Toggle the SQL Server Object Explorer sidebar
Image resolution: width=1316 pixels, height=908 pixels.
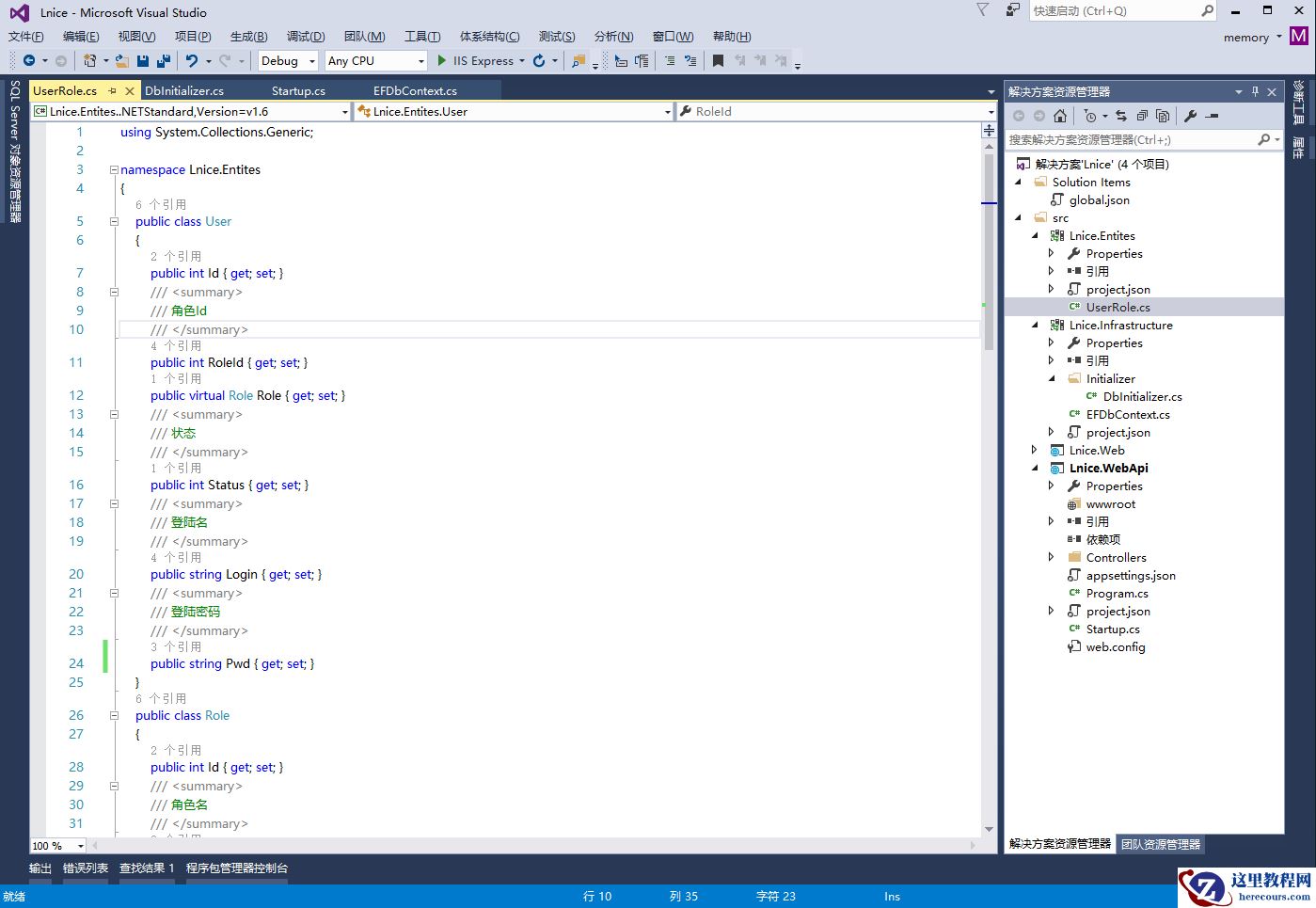(x=13, y=160)
